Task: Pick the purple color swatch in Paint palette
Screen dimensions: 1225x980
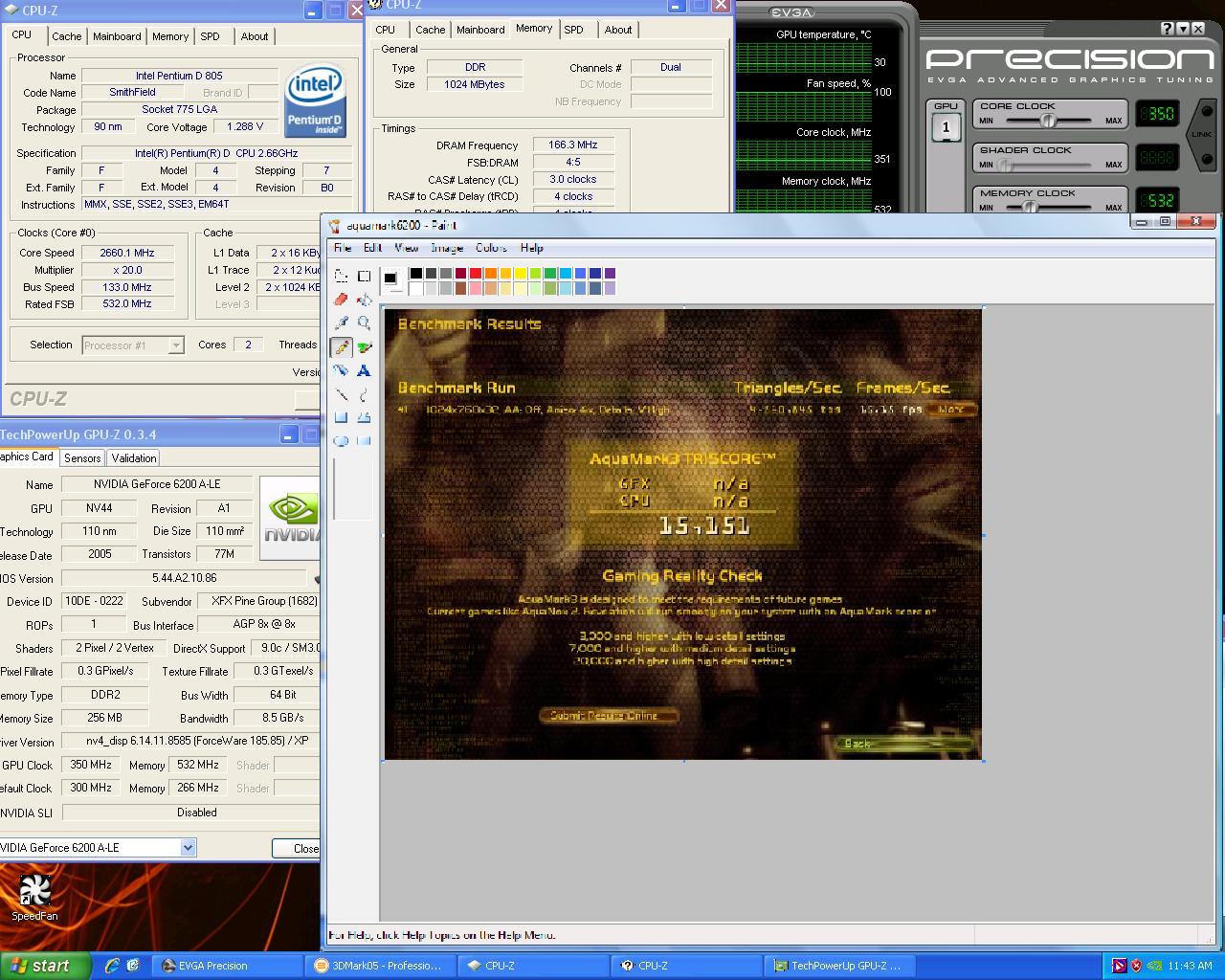Action: pyautogui.click(x=610, y=274)
